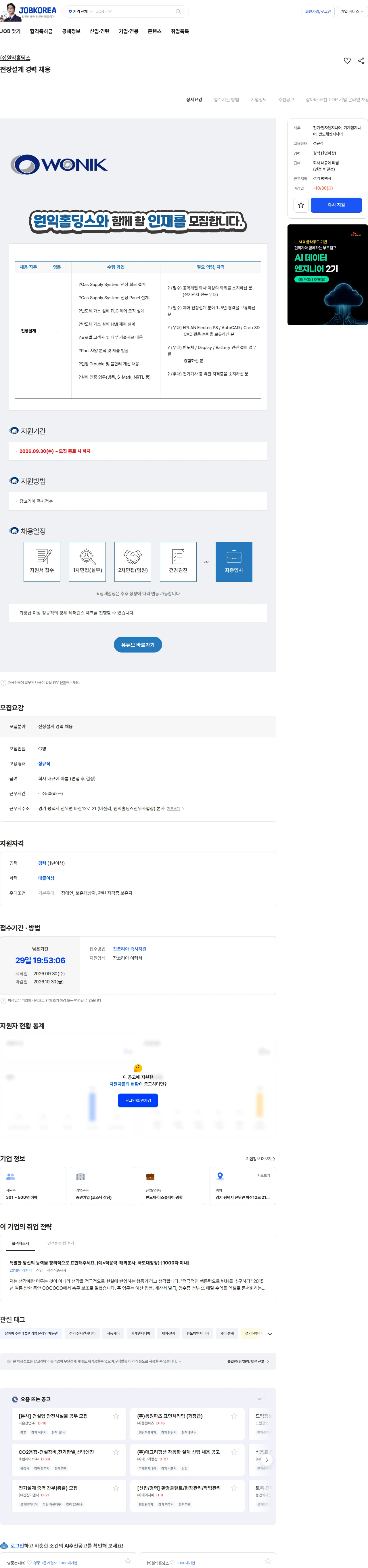This screenshot has width=368, height=1568.
Task: Click the JOB 검색 input field
Action: [x=134, y=12]
